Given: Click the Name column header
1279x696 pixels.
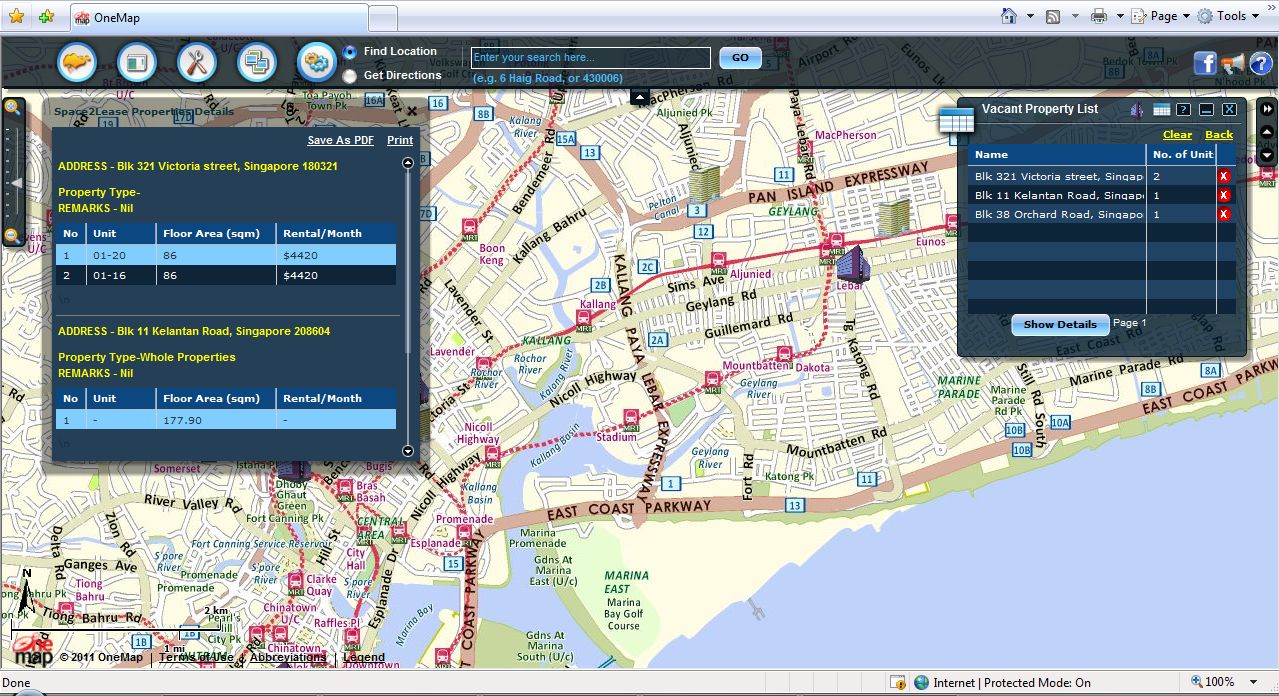Looking at the screenshot, I should click(x=1057, y=155).
